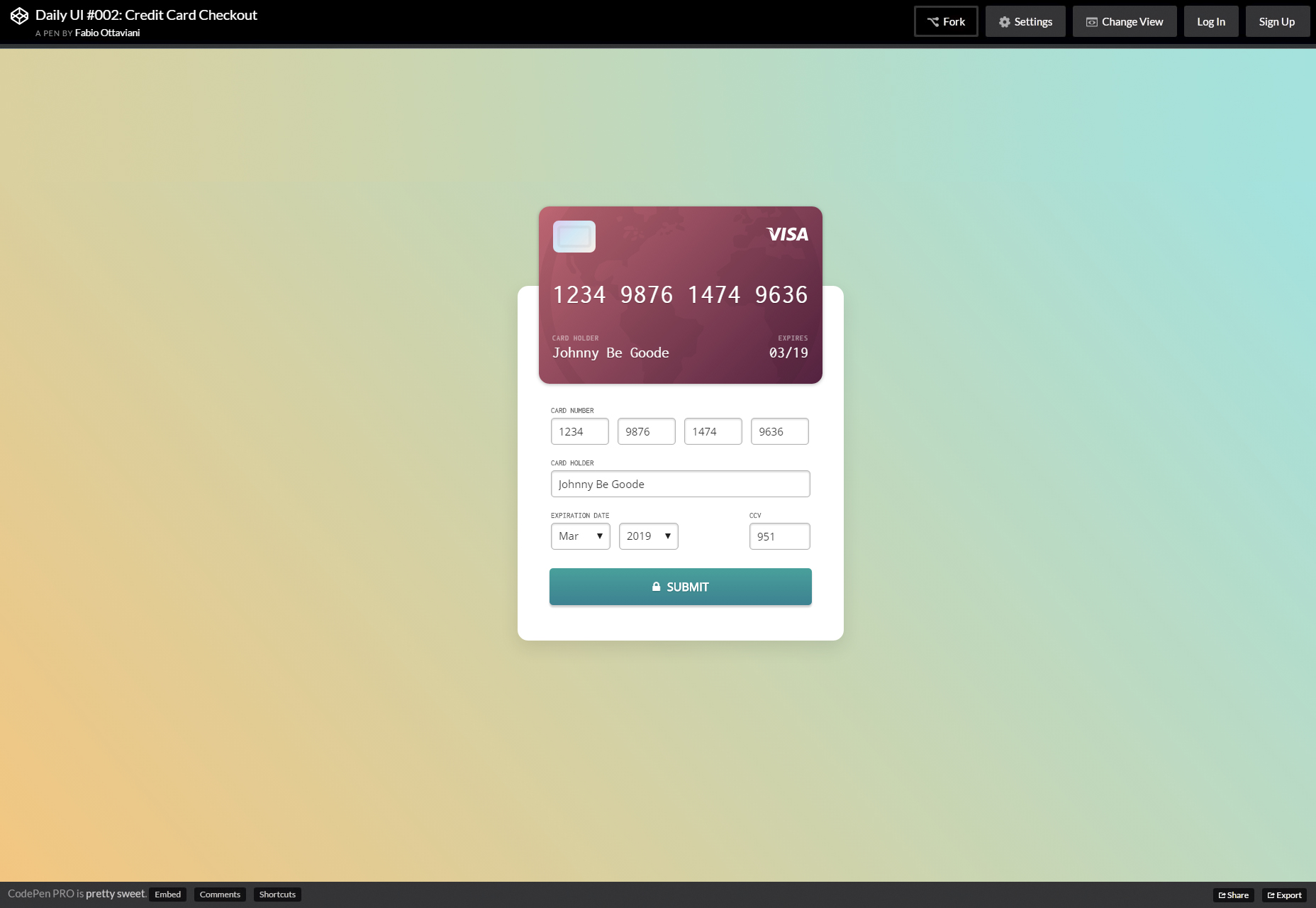The image size is (1316, 908).
Task: Open the Comments section
Action: click(x=220, y=895)
